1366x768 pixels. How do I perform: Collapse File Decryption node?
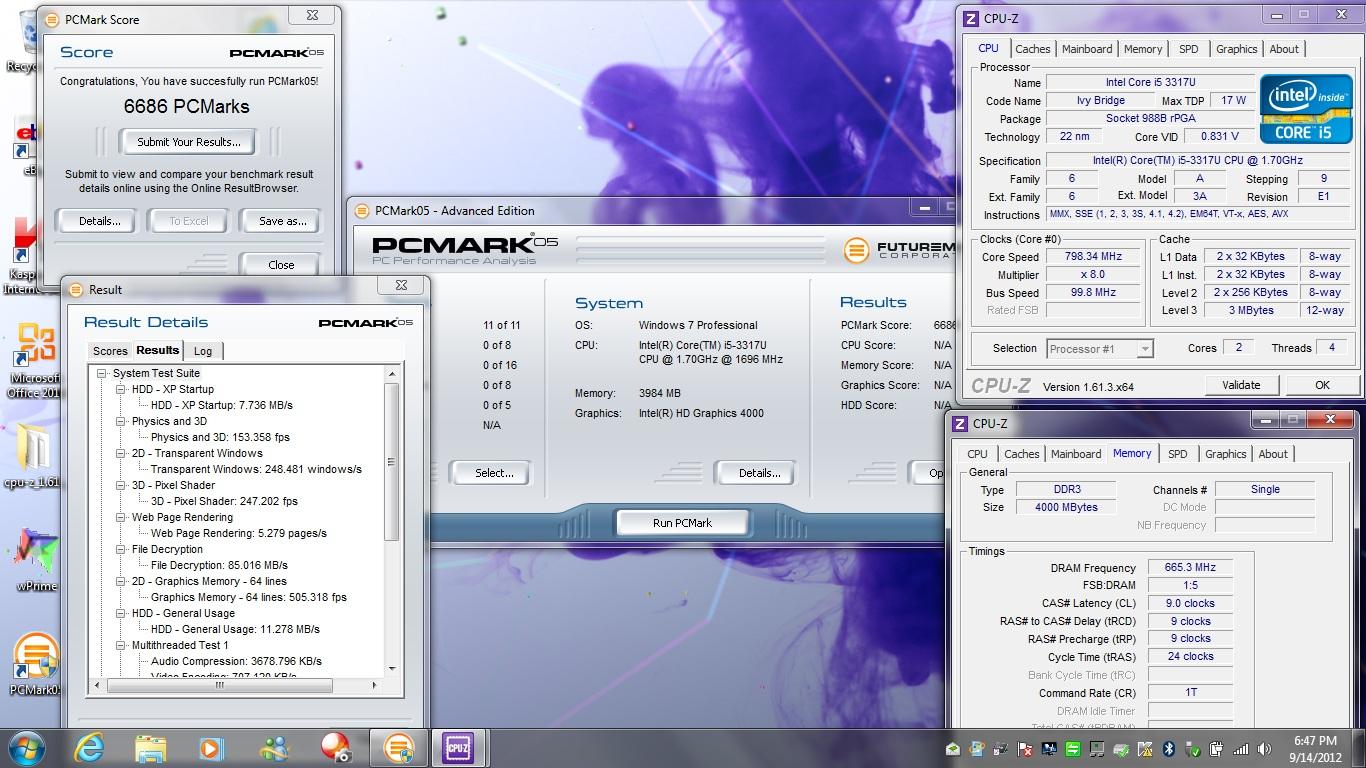[x=120, y=549]
